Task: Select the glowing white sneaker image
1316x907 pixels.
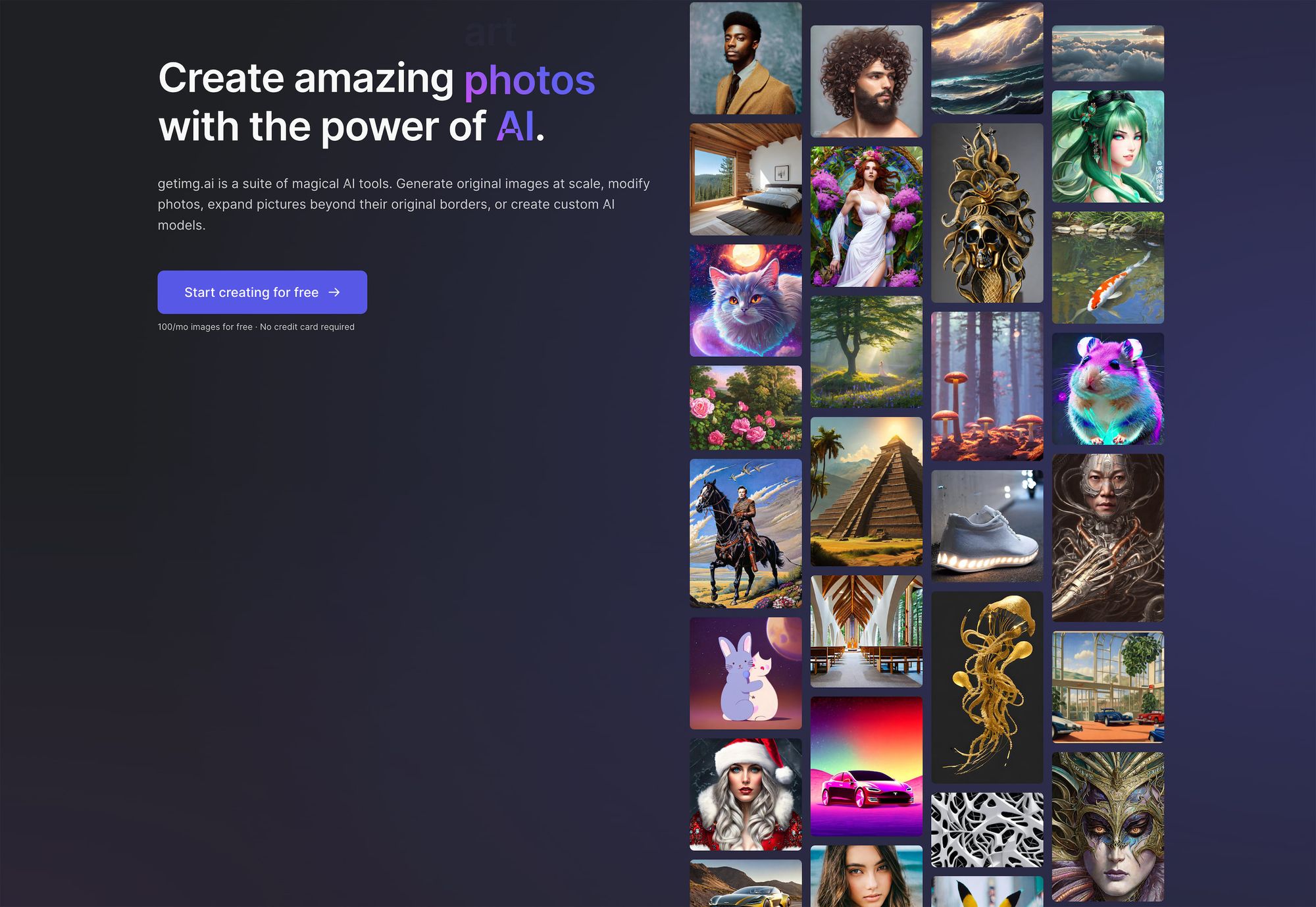Action: point(987,526)
